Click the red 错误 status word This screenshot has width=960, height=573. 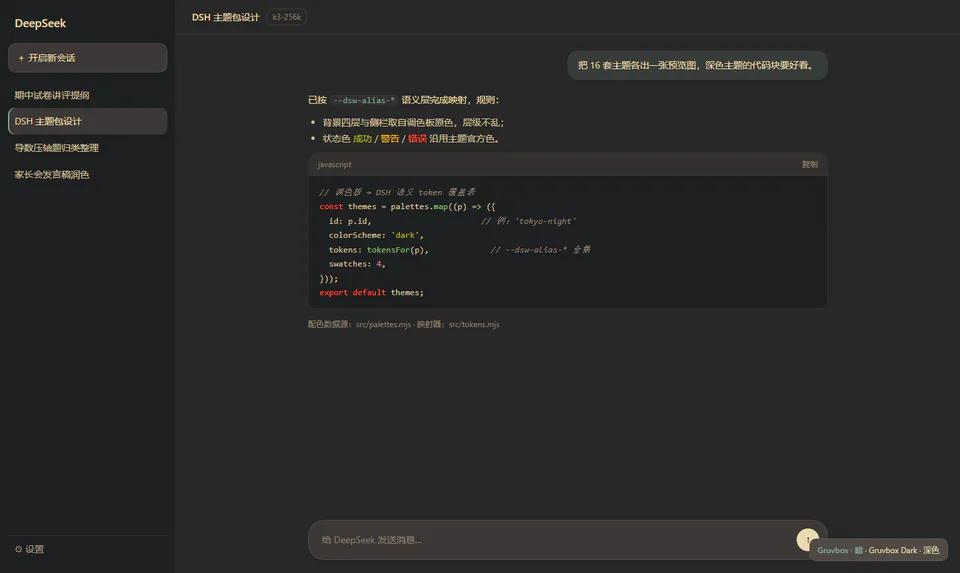(x=417, y=138)
